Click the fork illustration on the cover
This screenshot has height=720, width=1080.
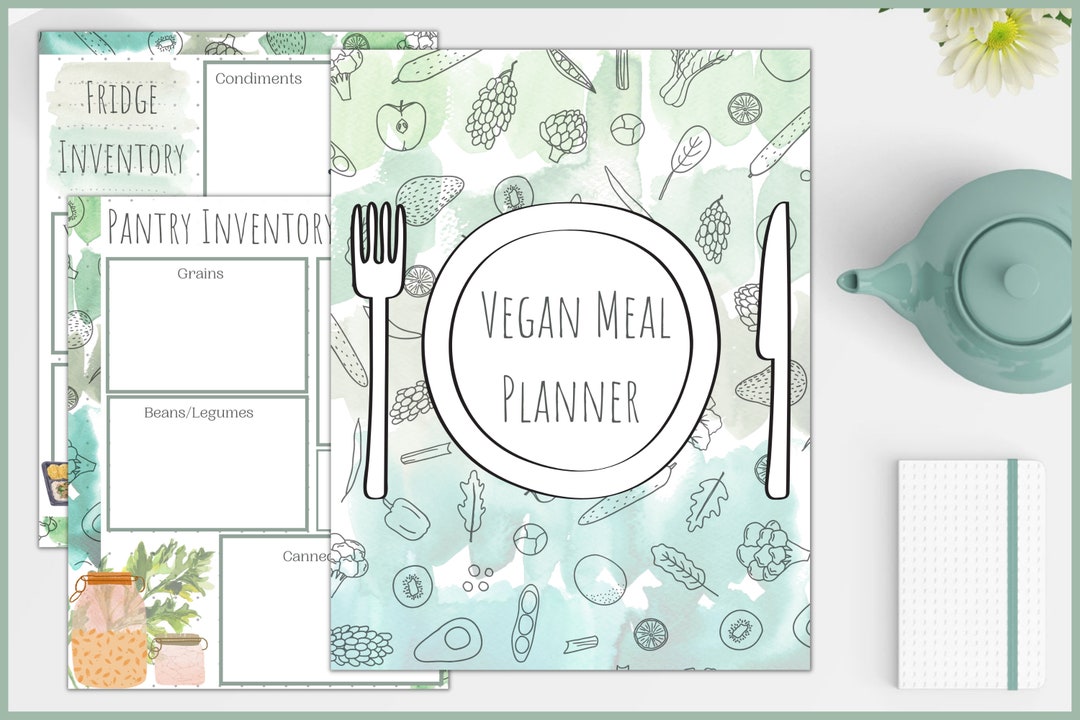[377, 350]
